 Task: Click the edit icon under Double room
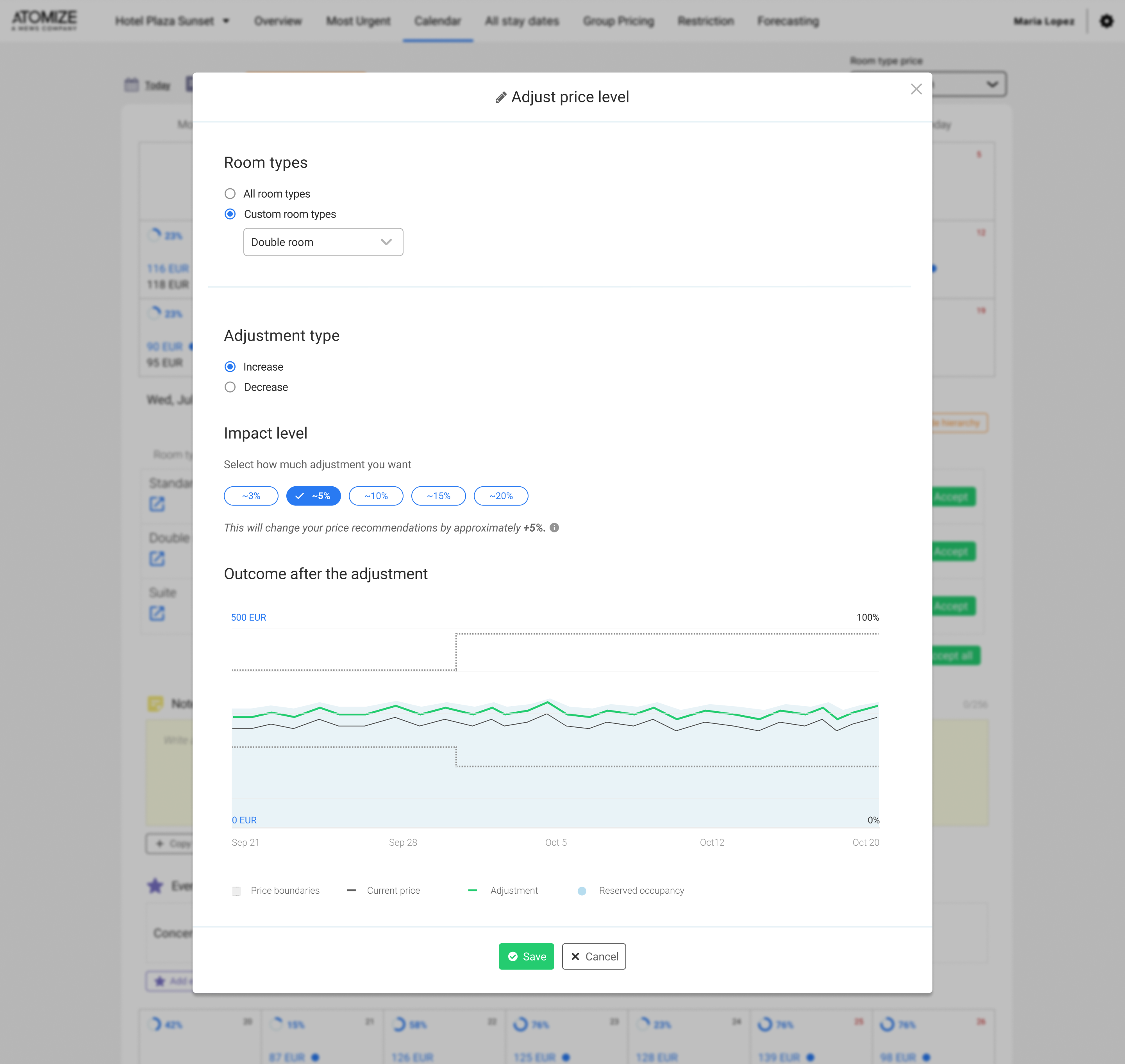[x=157, y=559]
